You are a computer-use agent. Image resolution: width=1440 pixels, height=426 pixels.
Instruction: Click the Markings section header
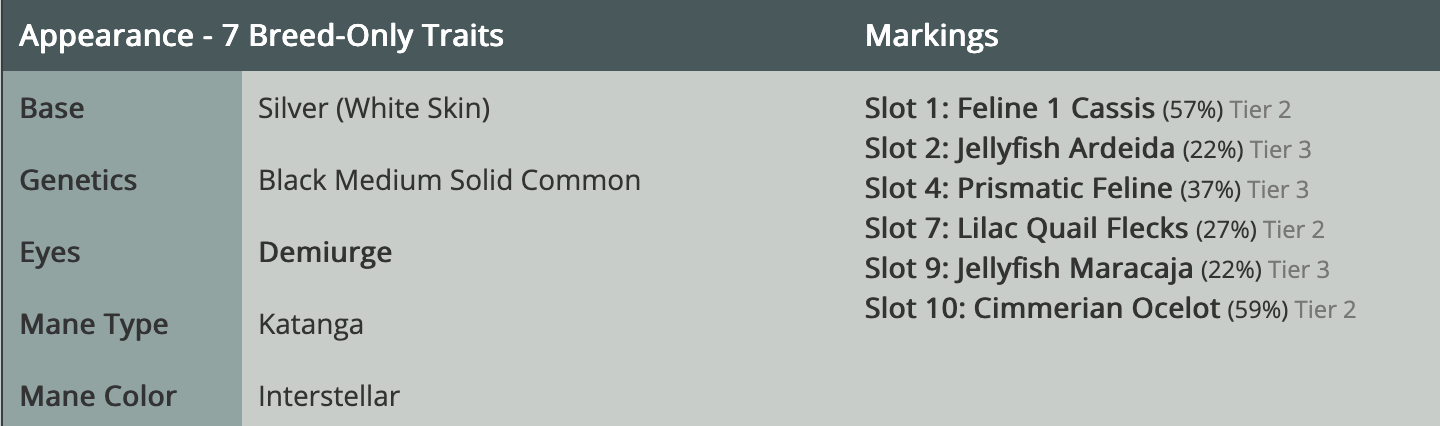(x=931, y=36)
